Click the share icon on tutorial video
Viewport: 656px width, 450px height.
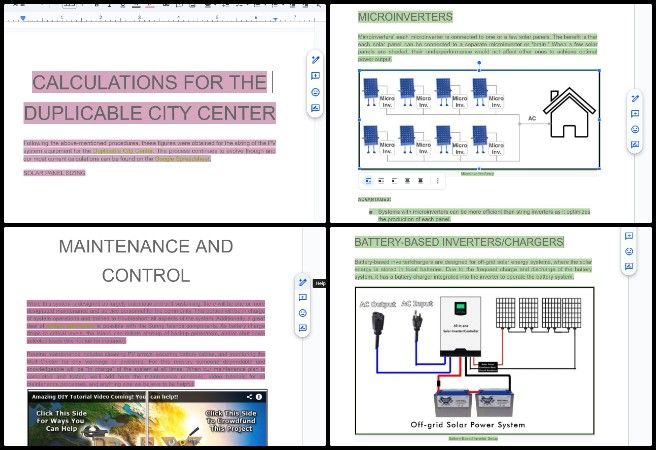pos(249,396)
